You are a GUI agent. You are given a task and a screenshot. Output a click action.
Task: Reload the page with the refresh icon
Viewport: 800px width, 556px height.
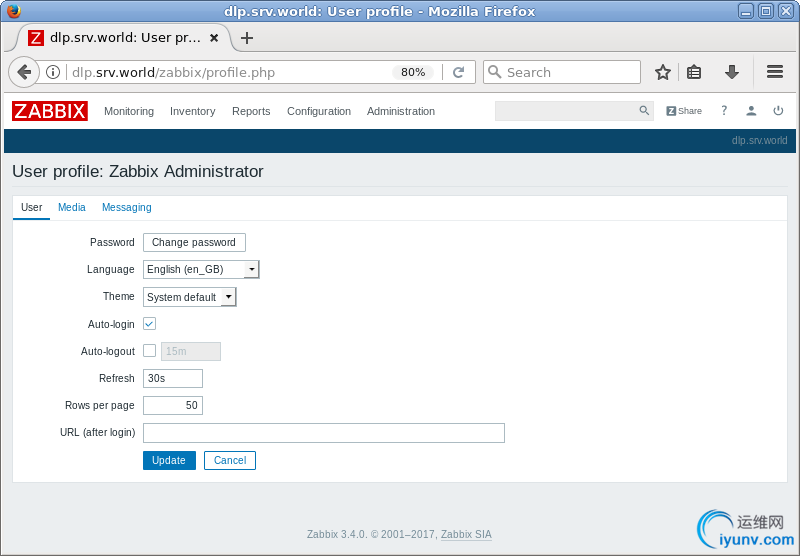click(458, 72)
